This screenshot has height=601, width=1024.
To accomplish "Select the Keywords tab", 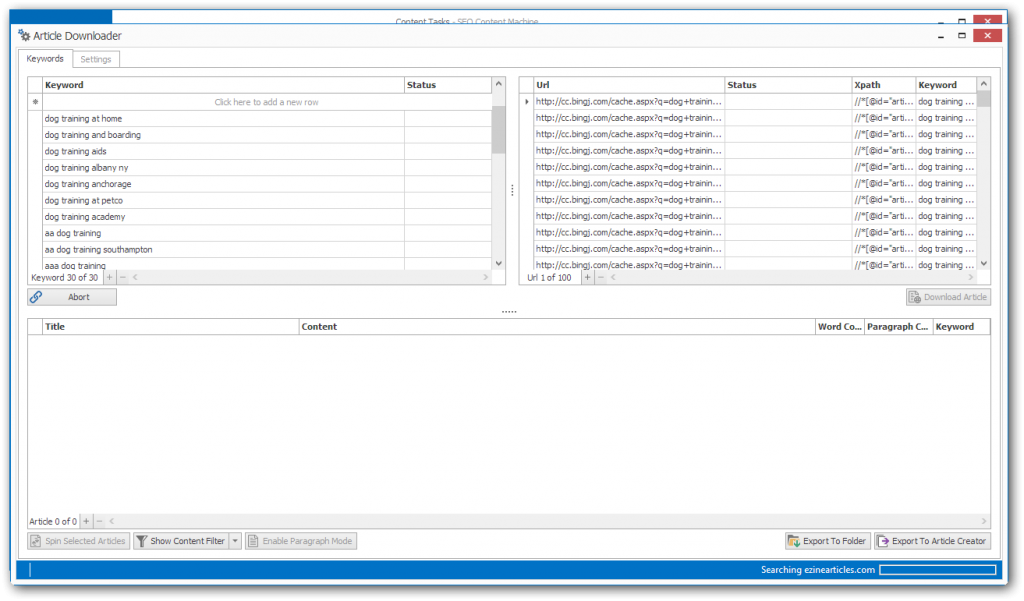I will point(45,58).
